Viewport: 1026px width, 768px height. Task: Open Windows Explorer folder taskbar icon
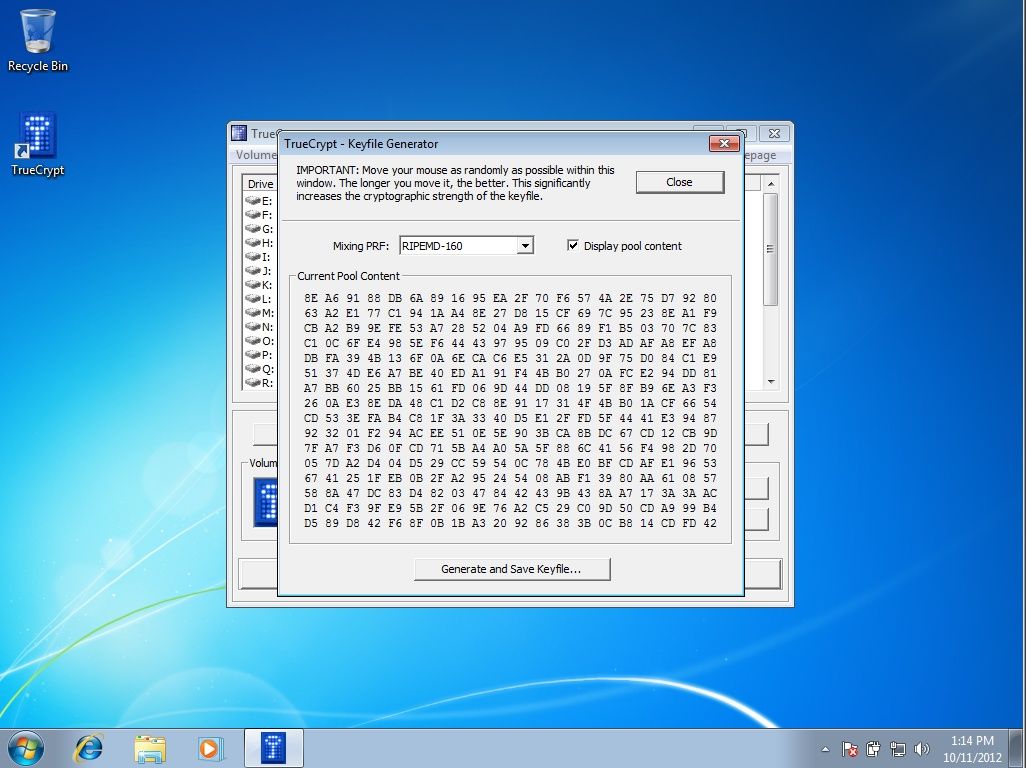[150, 748]
